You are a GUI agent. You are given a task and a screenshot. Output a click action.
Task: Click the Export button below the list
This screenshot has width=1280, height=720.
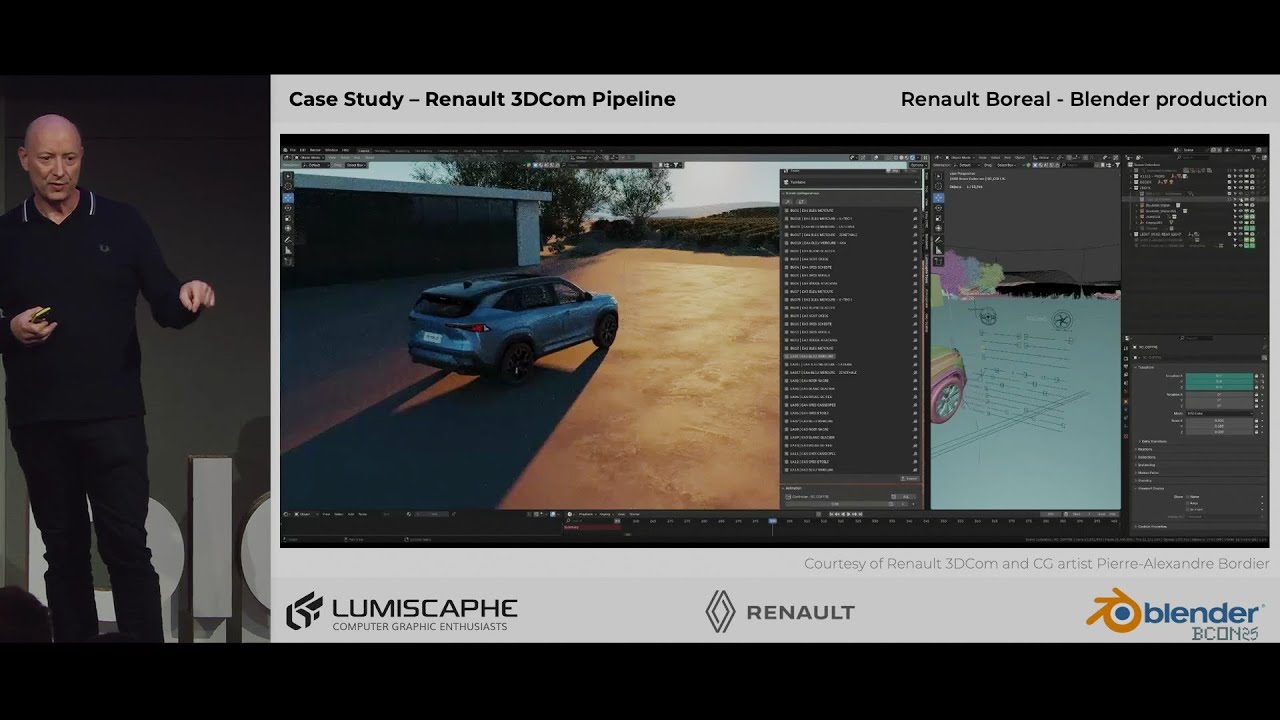910,478
